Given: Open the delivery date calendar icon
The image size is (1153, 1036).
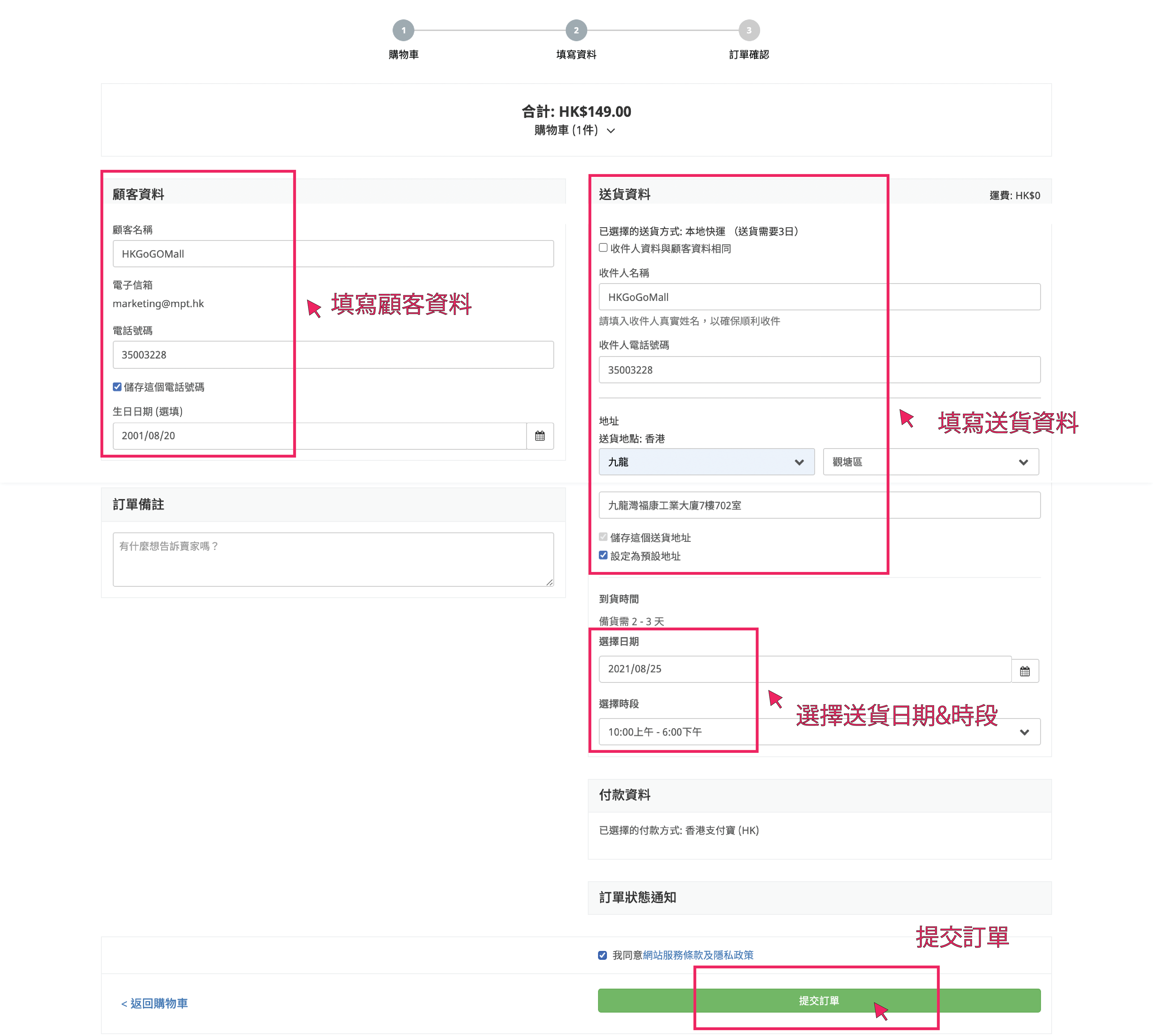Looking at the screenshot, I should 1024,671.
